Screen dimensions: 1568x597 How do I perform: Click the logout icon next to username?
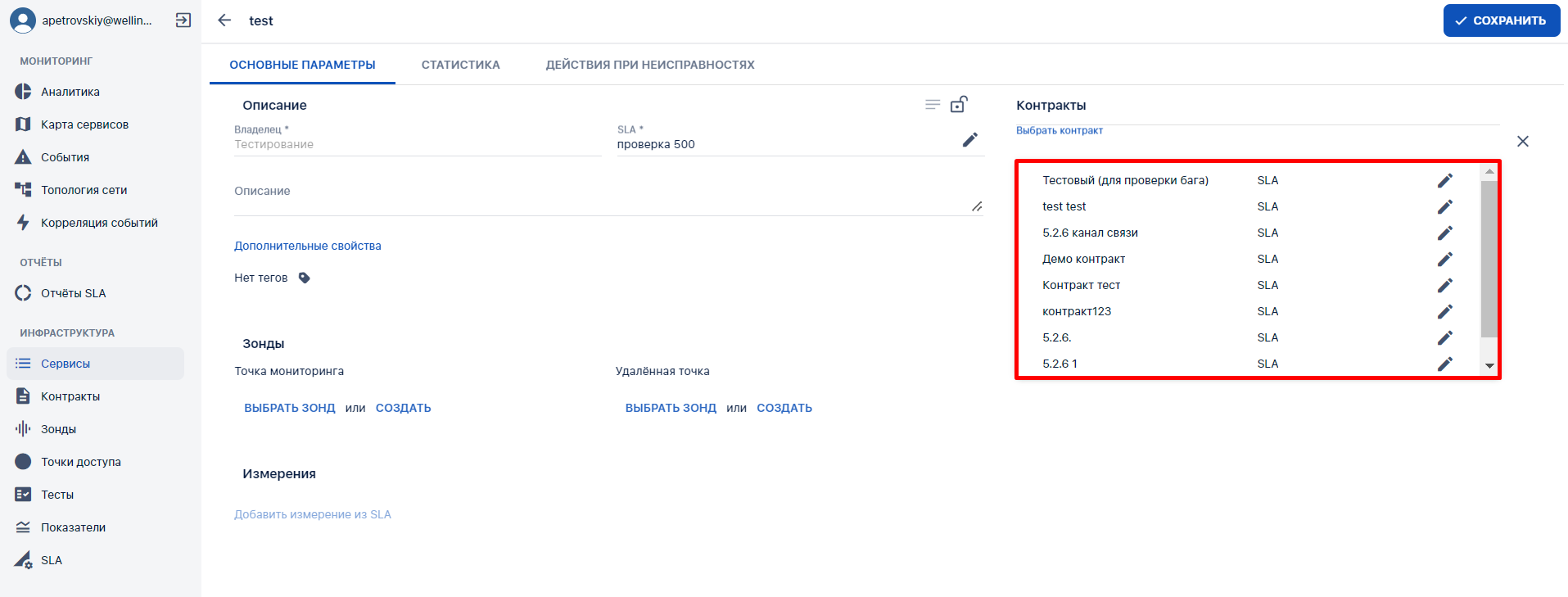(x=183, y=20)
